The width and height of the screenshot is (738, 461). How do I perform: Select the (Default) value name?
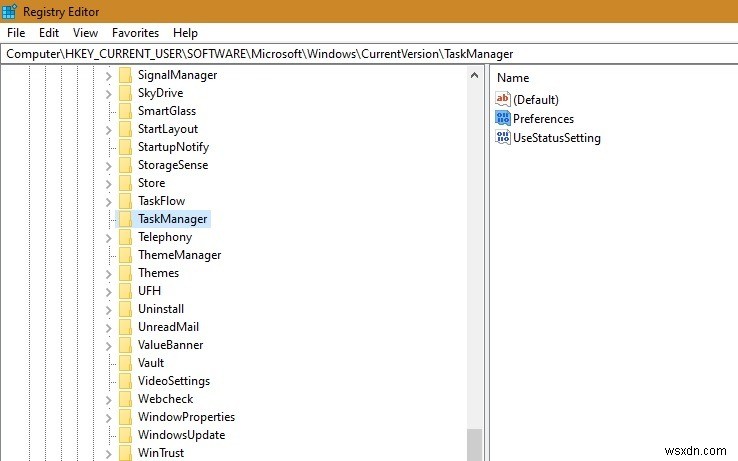pos(536,99)
